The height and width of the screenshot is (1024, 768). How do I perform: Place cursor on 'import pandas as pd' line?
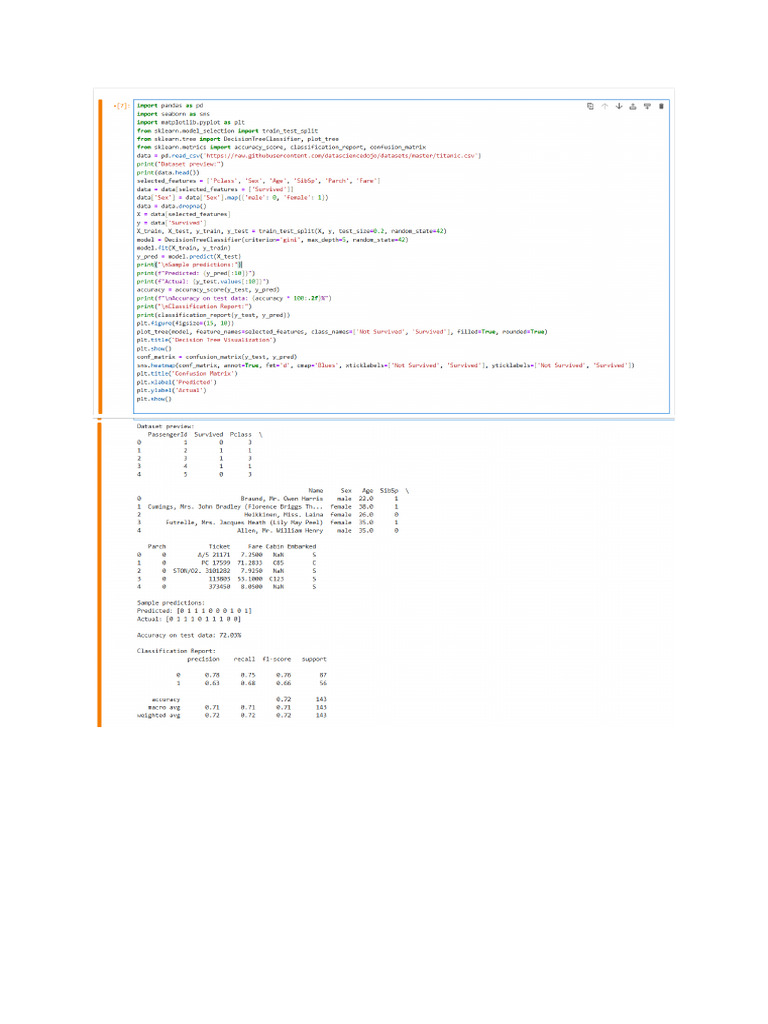(x=170, y=105)
